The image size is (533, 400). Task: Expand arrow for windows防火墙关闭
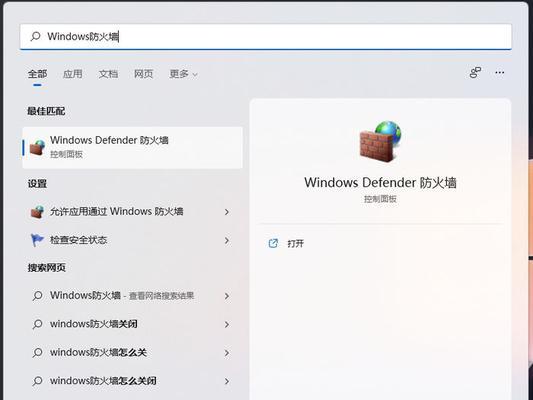227,325
